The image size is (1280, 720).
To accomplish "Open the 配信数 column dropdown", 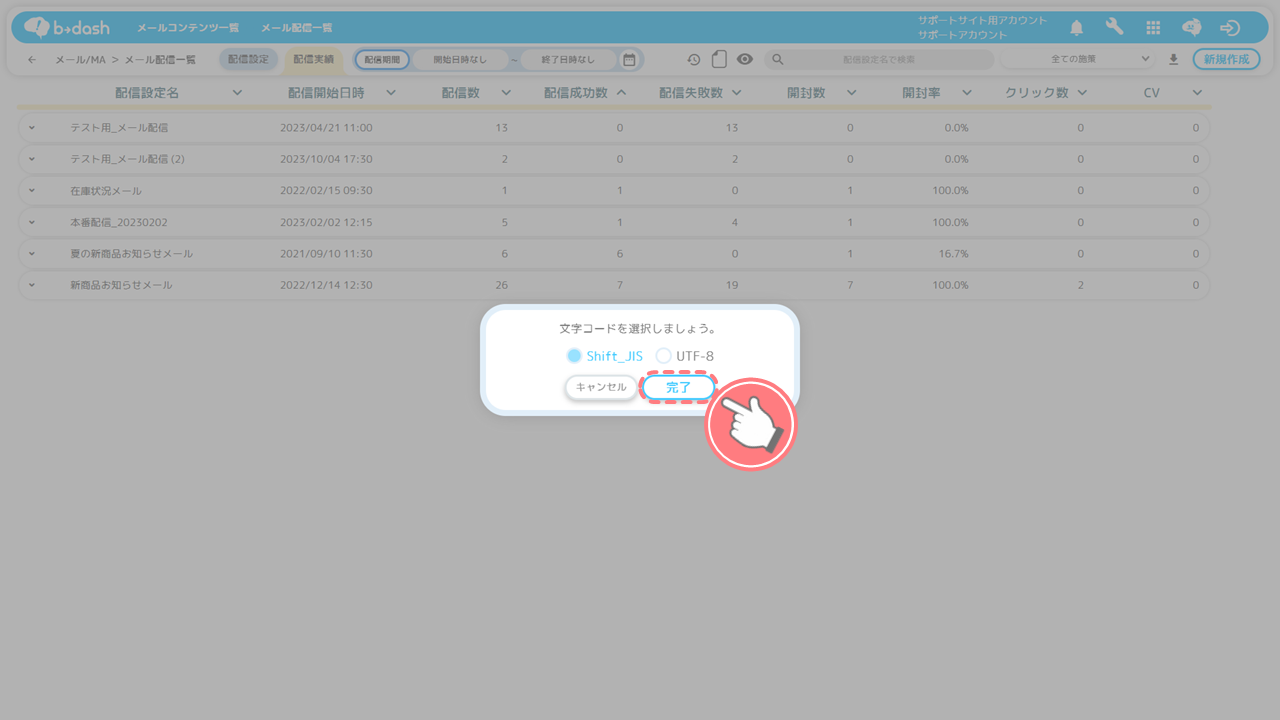I will 506,93.
